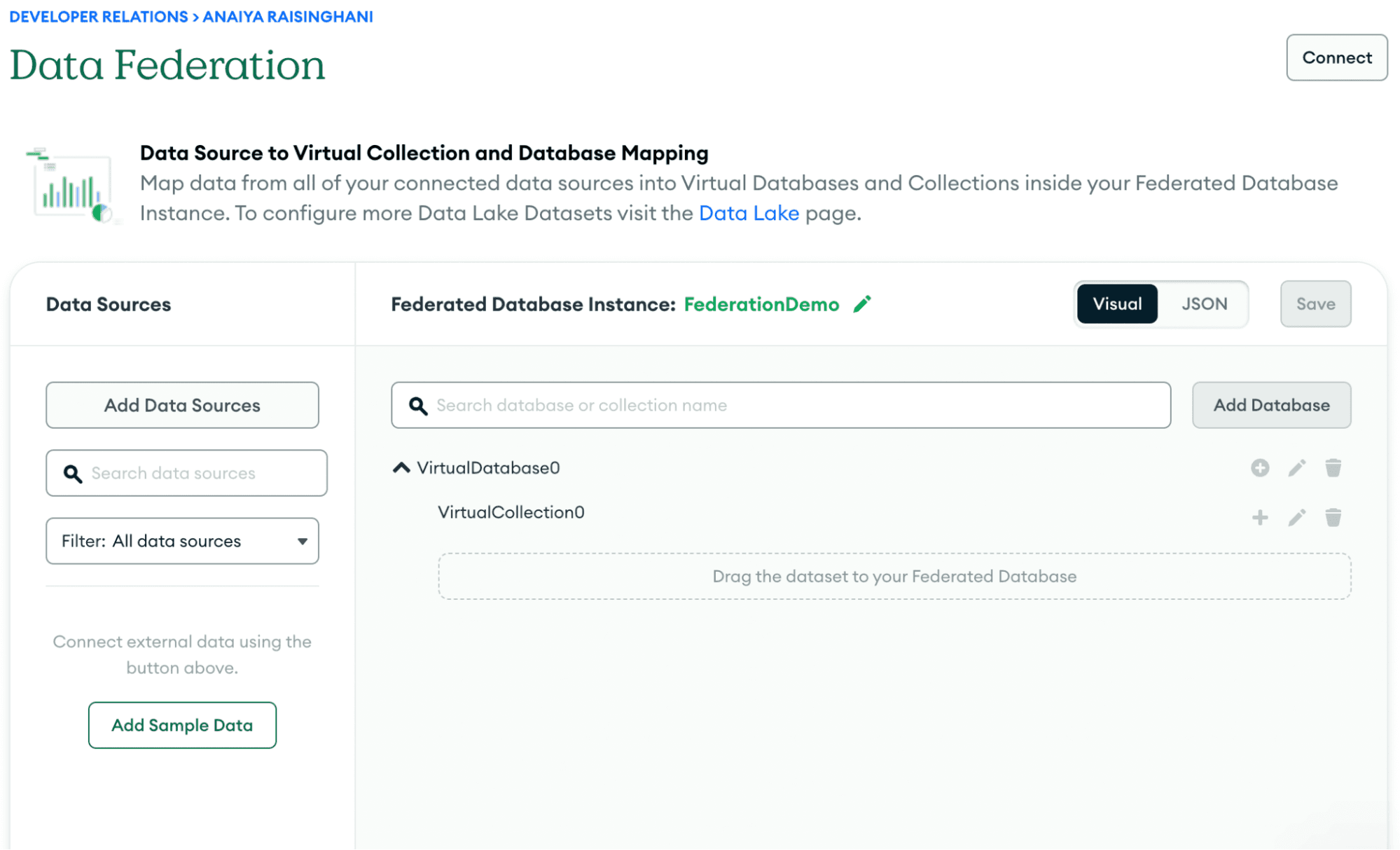Go to Anaiya Raisinghani breadcrumb
Screen dimensions: 1400x850
click(288, 17)
